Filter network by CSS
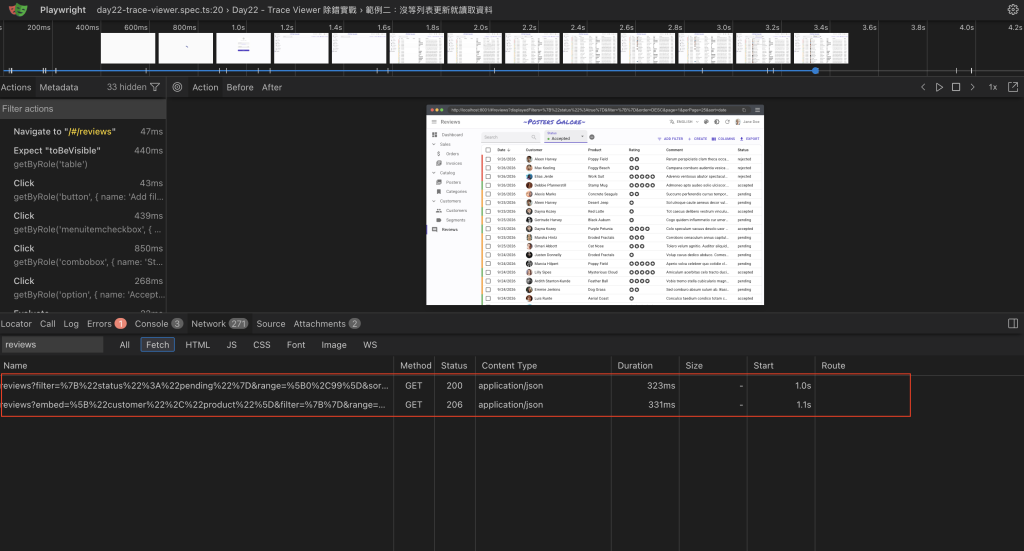1024x551 pixels. (262, 345)
